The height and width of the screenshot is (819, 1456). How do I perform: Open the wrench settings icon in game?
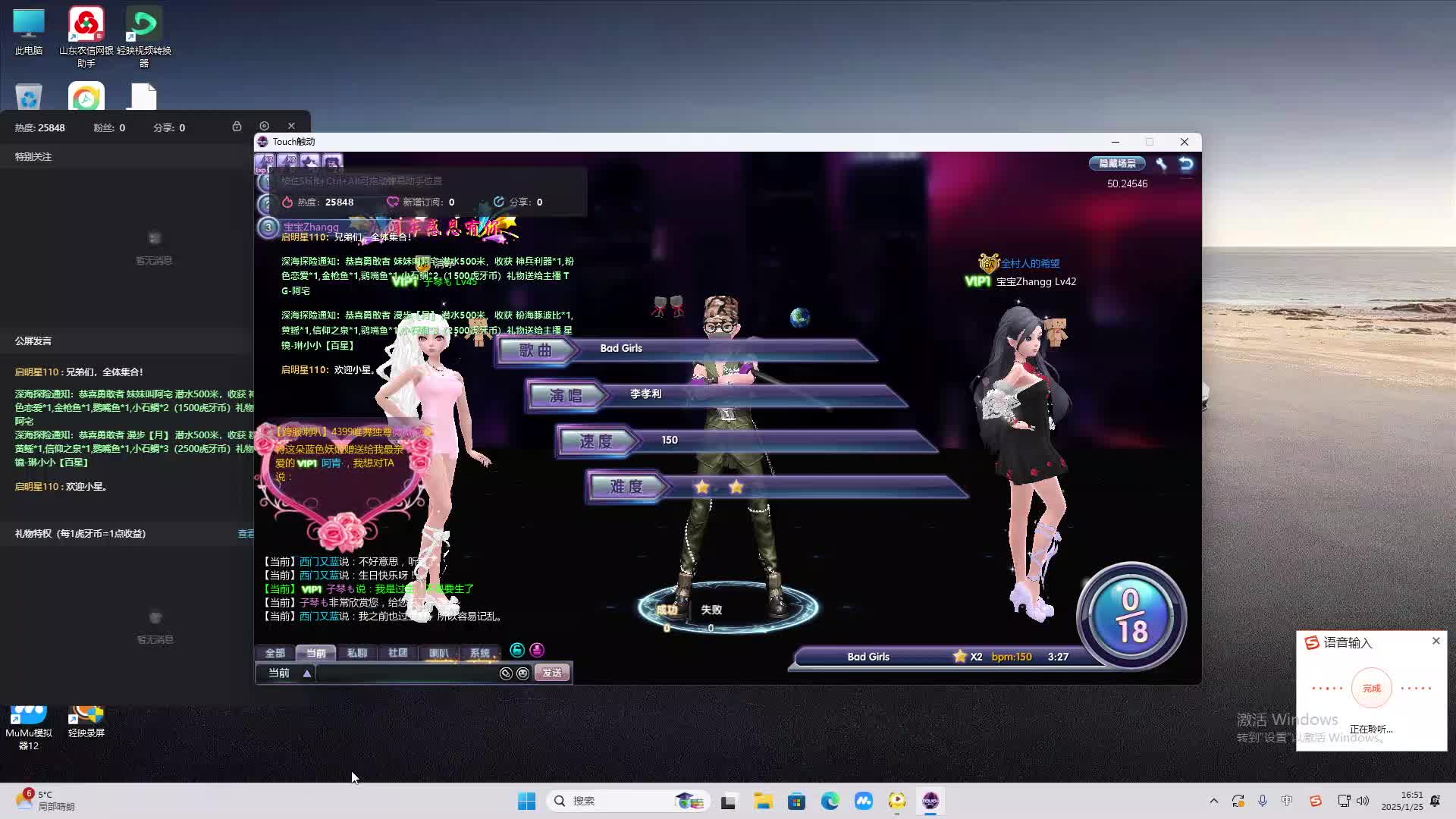pyautogui.click(x=1161, y=163)
